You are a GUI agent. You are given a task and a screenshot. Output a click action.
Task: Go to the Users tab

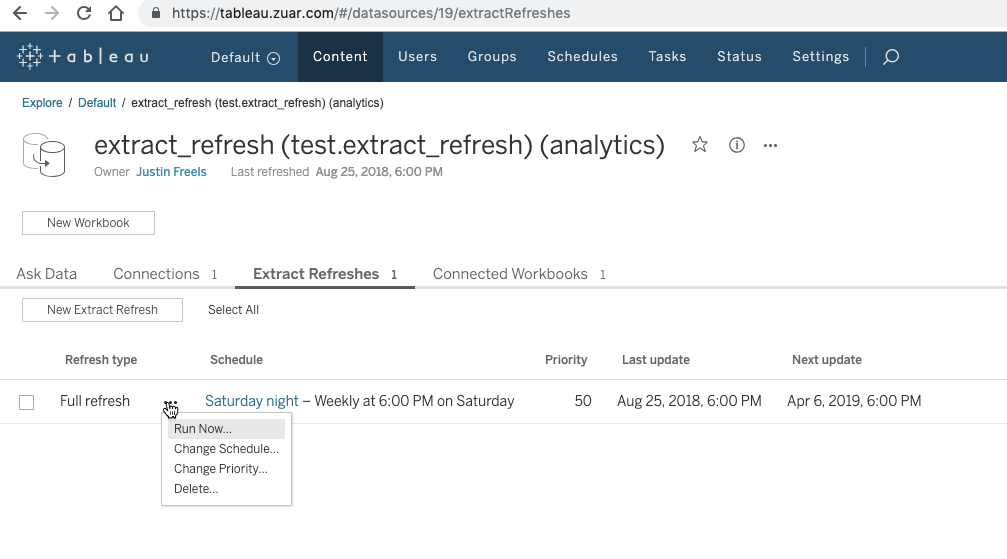click(x=417, y=57)
